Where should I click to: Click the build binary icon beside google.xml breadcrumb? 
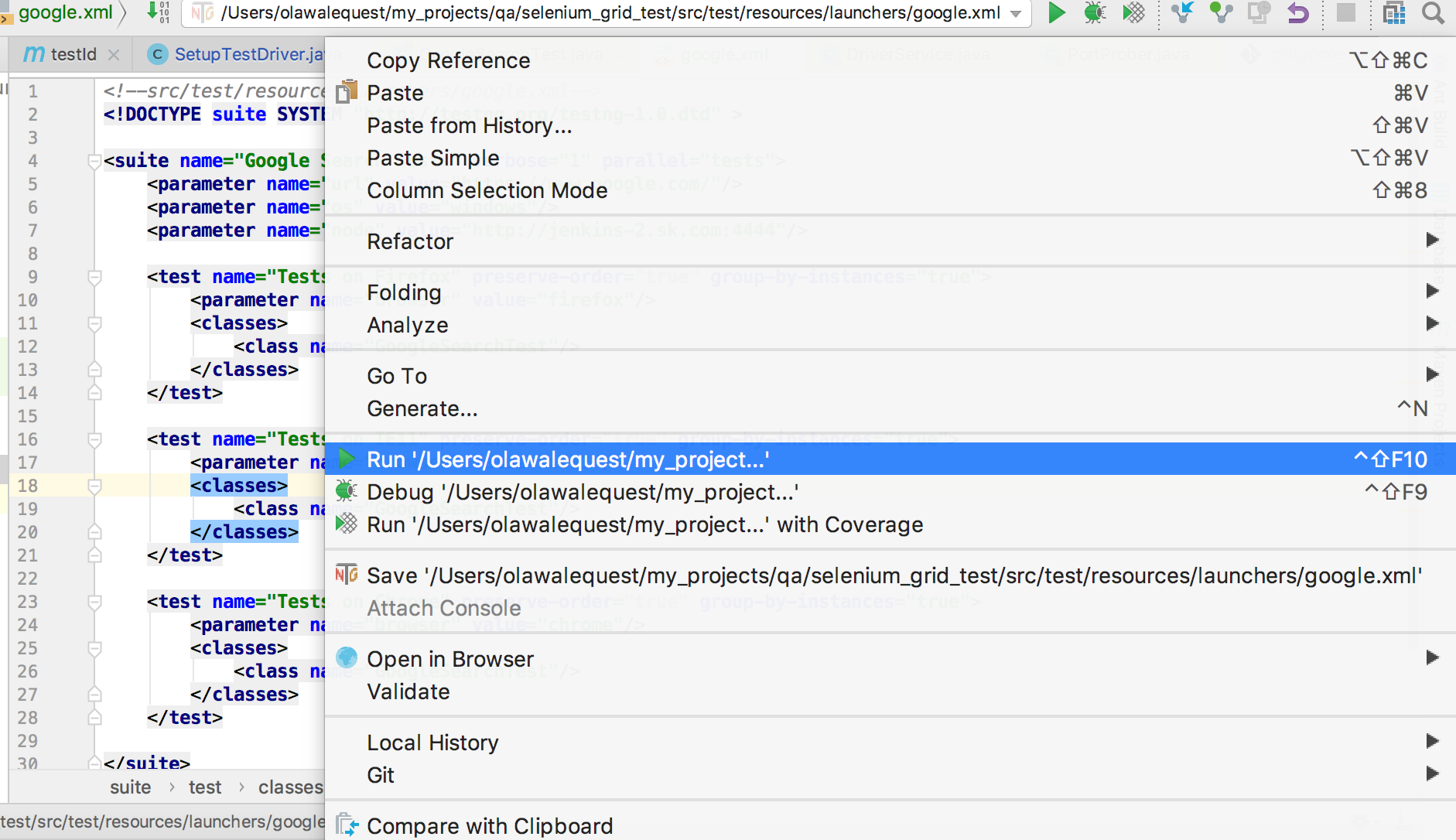click(158, 12)
